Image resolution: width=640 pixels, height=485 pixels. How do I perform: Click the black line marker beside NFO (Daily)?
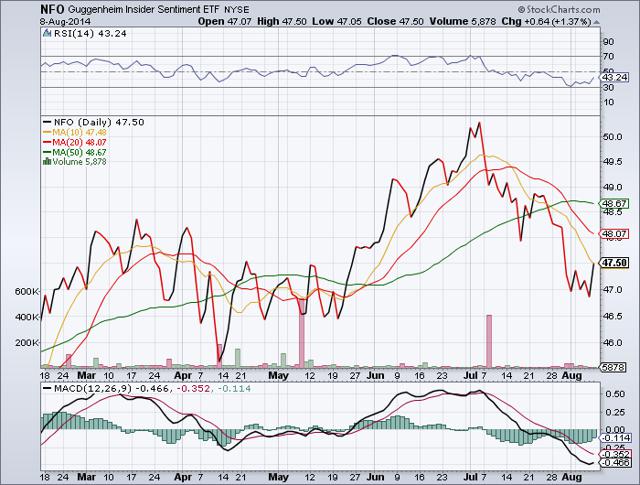click(47, 122)
